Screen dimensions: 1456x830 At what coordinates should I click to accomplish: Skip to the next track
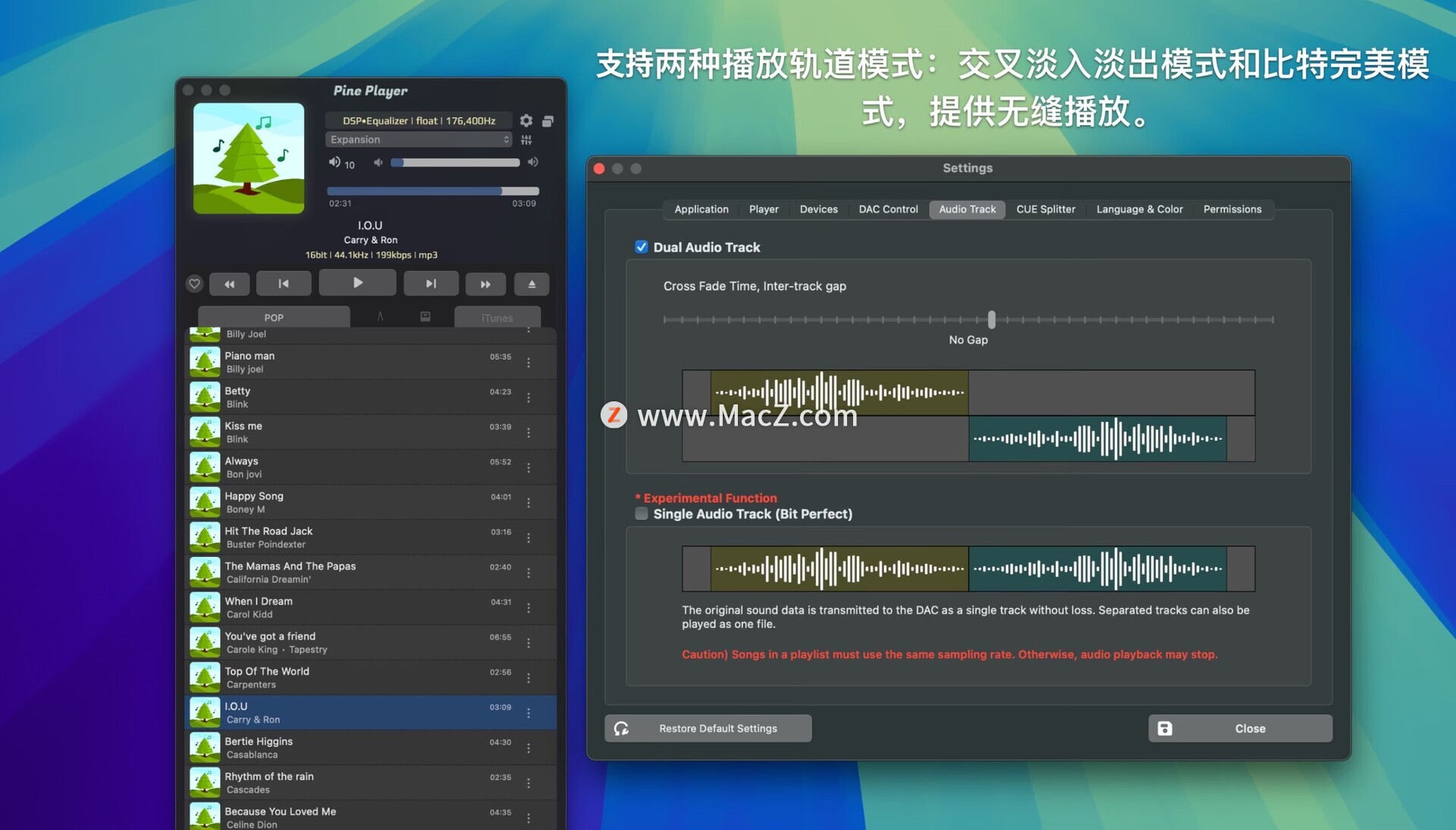coord(431,284)
